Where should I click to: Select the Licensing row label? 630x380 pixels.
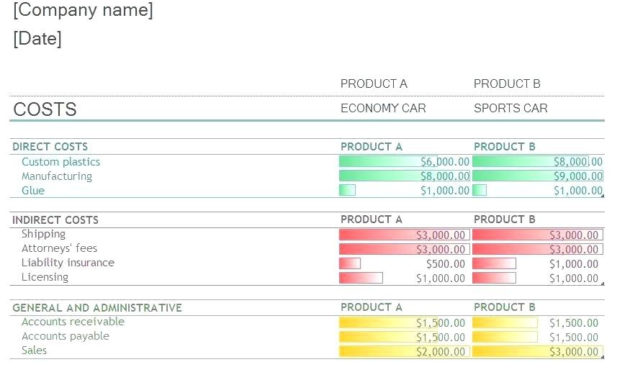click(x=45, y=277)
